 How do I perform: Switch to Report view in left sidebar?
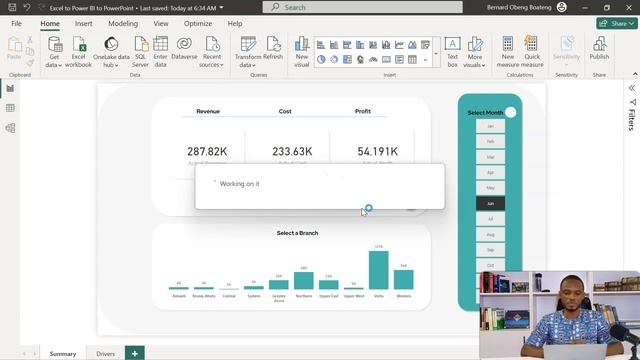coord(10,89)
